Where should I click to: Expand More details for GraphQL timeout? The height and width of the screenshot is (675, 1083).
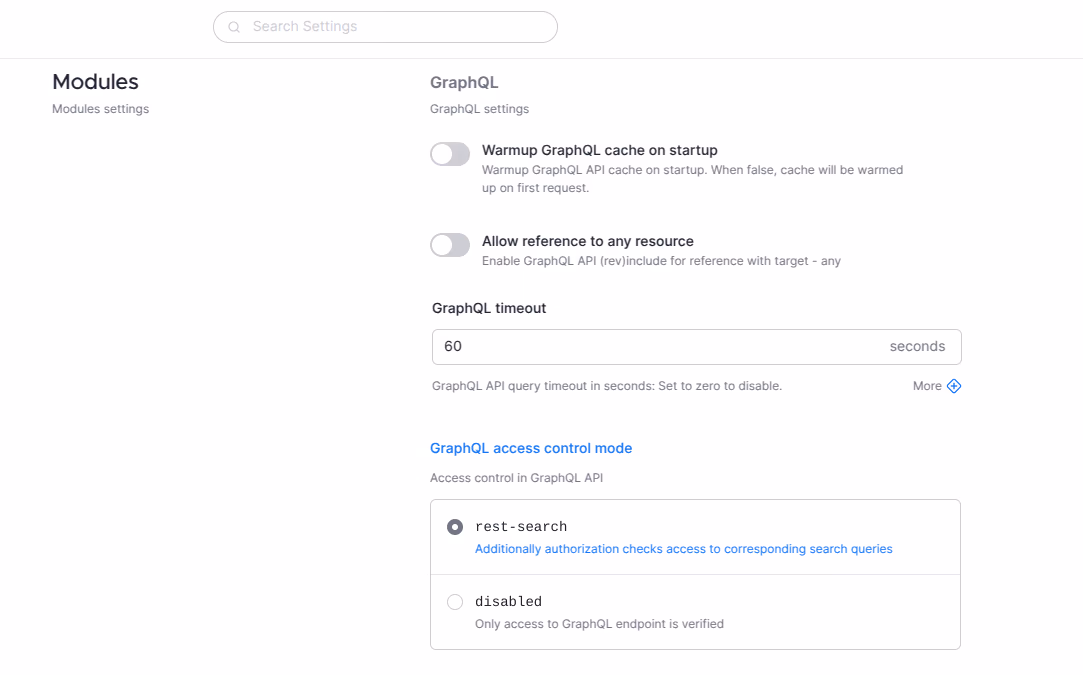pyautogui.click(x=927, y=386)
